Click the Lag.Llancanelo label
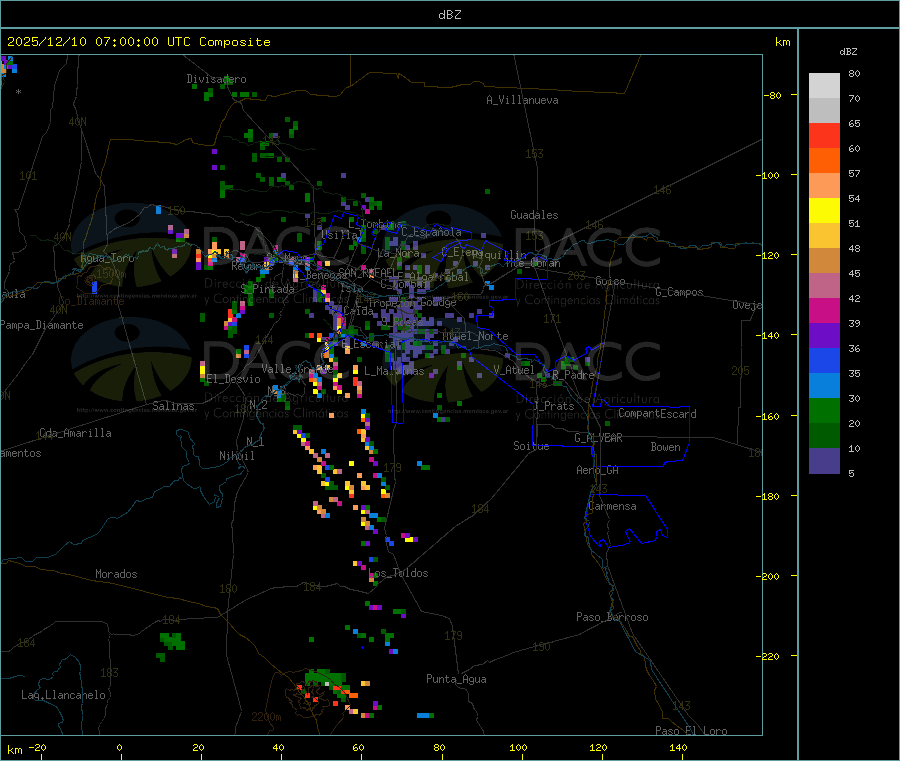The image size is (900, 761). tap(64, 695)
